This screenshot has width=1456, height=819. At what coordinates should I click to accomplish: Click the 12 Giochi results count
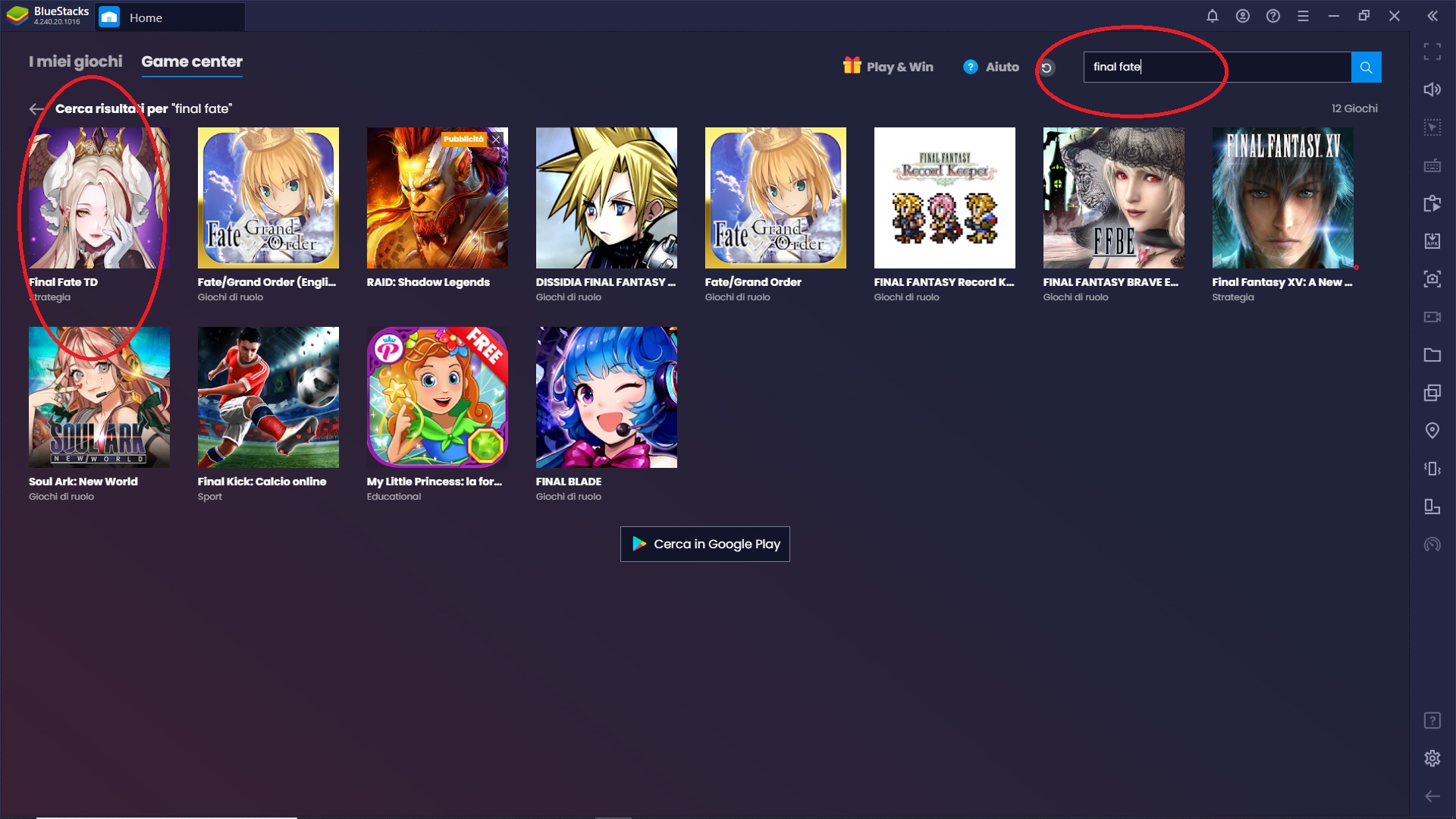(1354, 108)
